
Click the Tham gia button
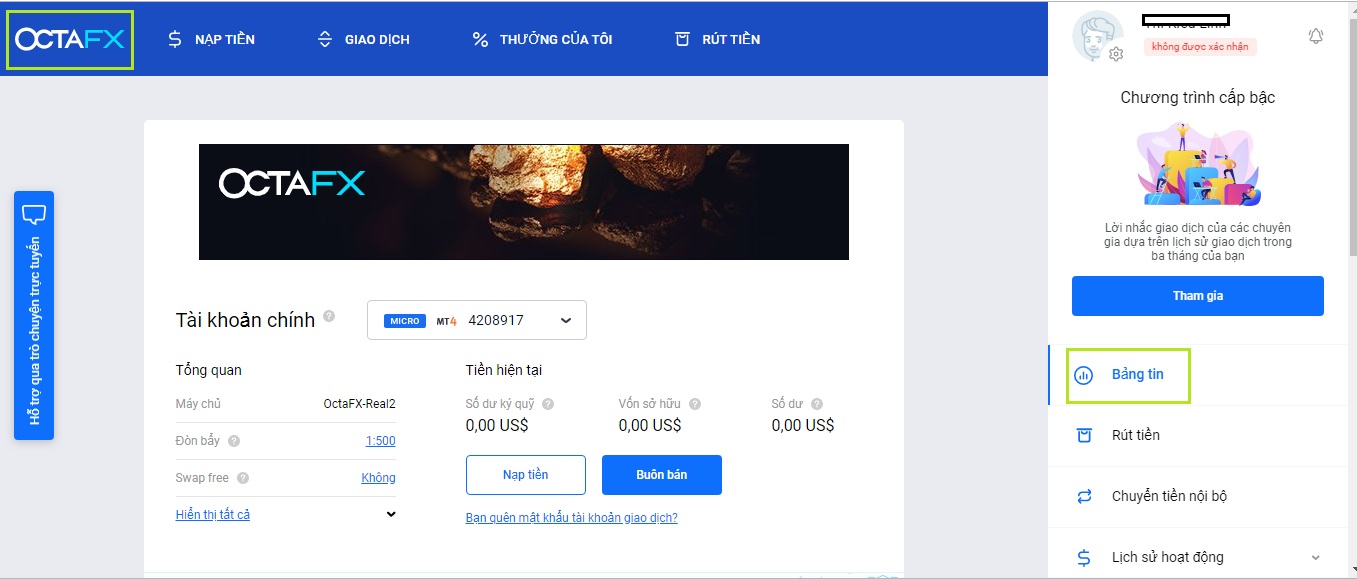click(1198, 296)
